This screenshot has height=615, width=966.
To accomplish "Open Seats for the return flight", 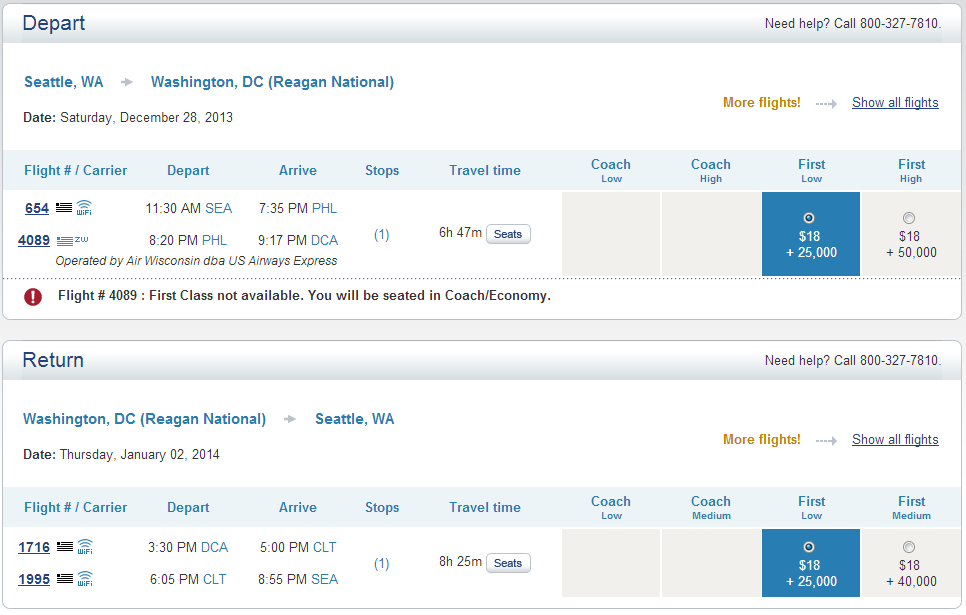I will pyautogui.click(x=508, y=563).
